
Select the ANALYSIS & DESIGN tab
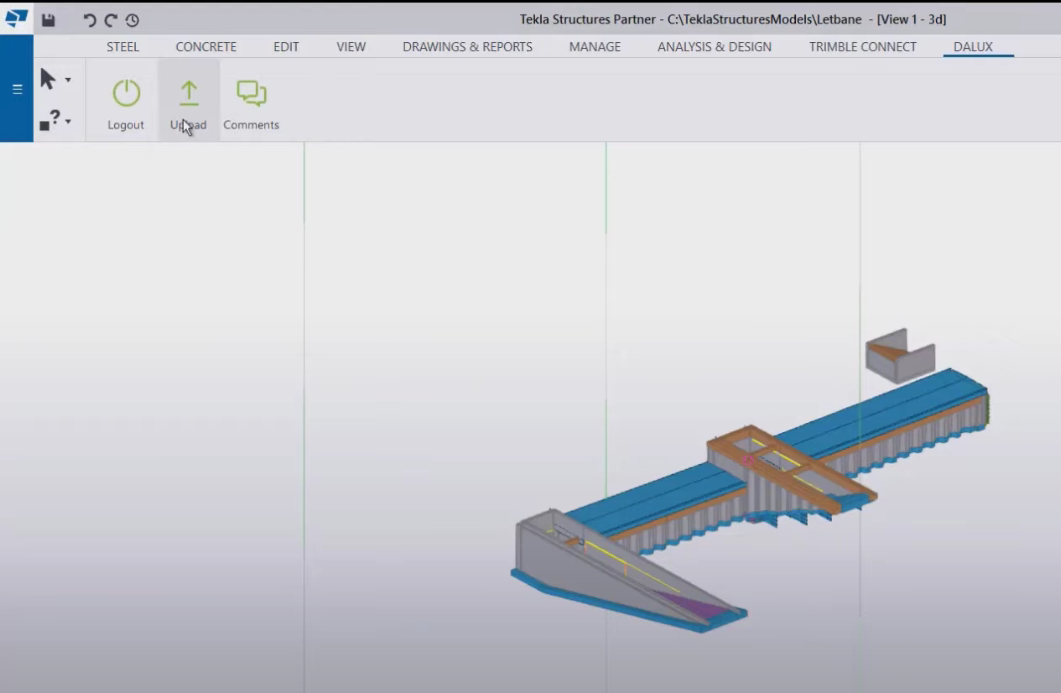pos(714,47)
